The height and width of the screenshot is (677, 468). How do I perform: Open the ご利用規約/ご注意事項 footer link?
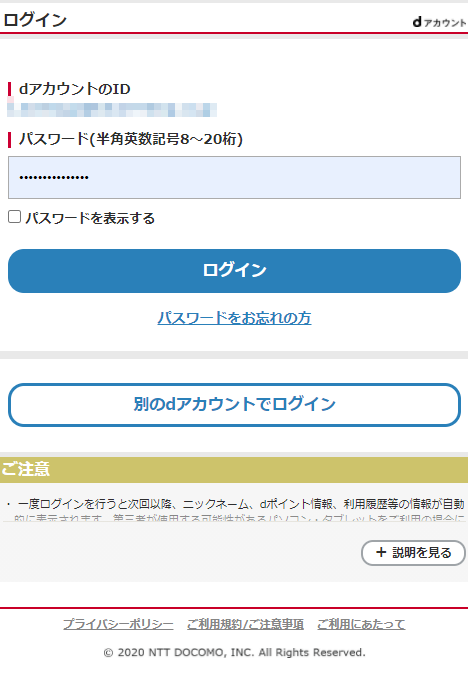(x=245, y=624)
